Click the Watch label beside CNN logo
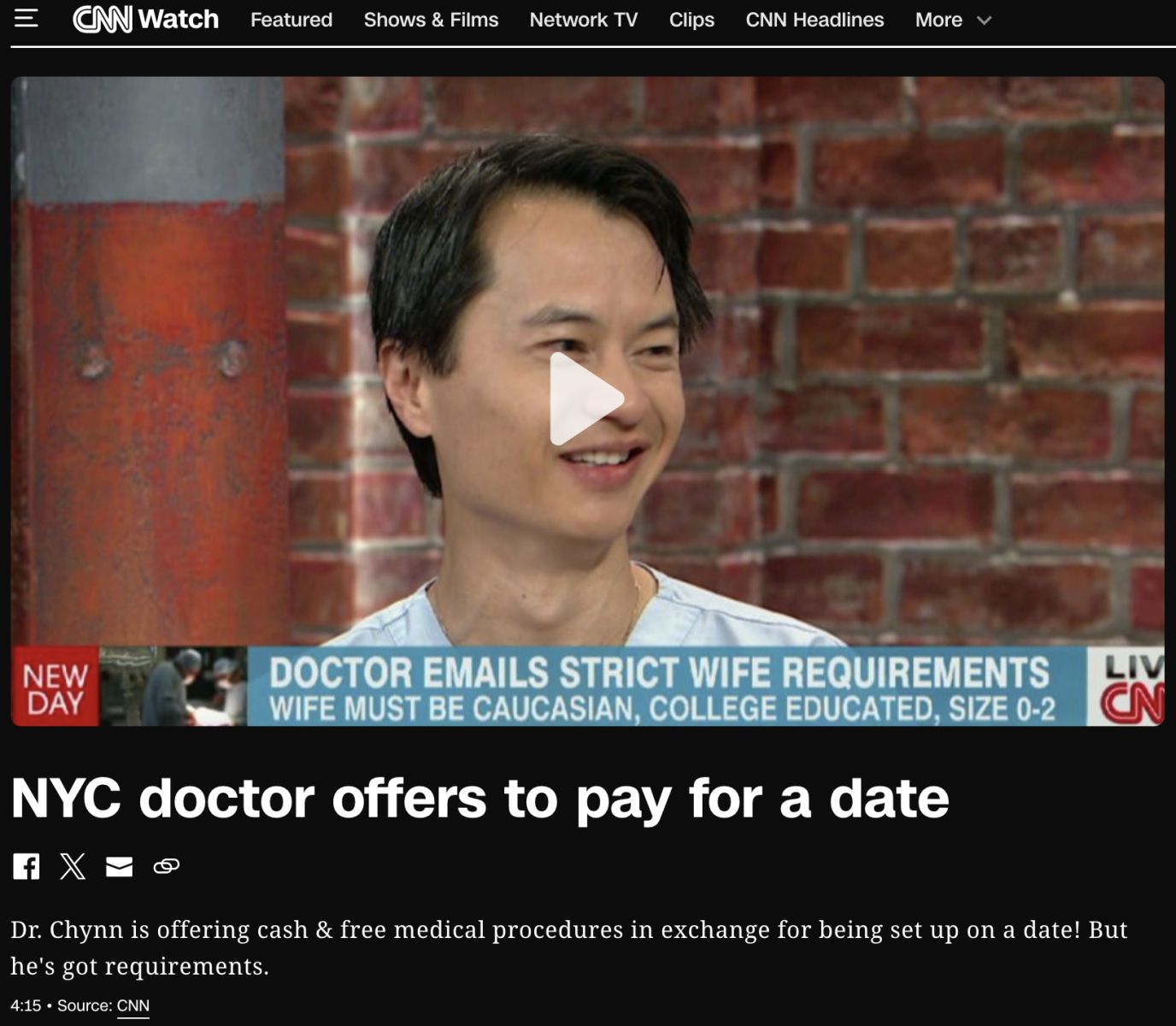This screenshot has height=1026, width=1176. point(179,19)
